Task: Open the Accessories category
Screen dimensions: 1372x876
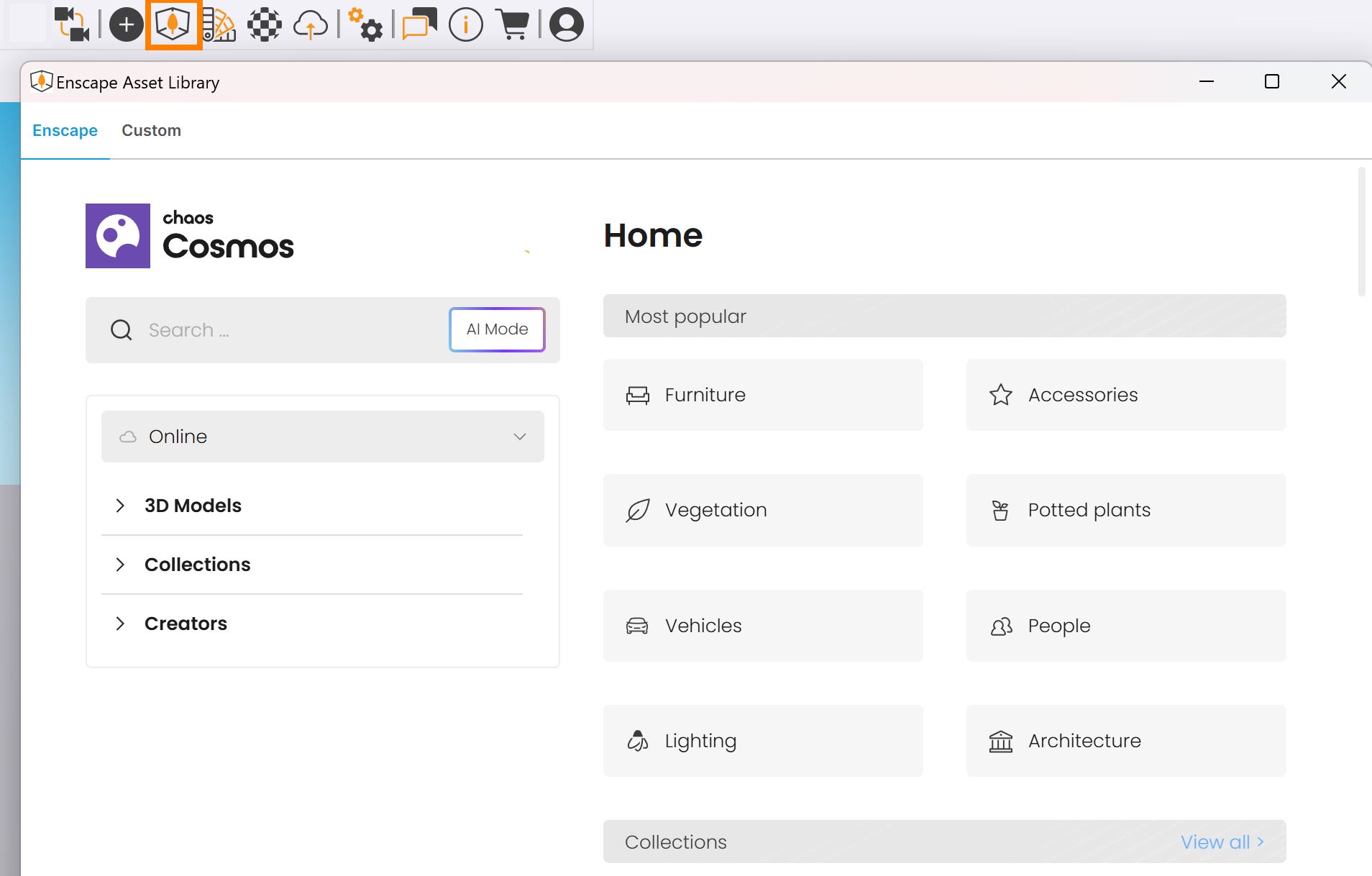Action: click(x=1126, y=395)
